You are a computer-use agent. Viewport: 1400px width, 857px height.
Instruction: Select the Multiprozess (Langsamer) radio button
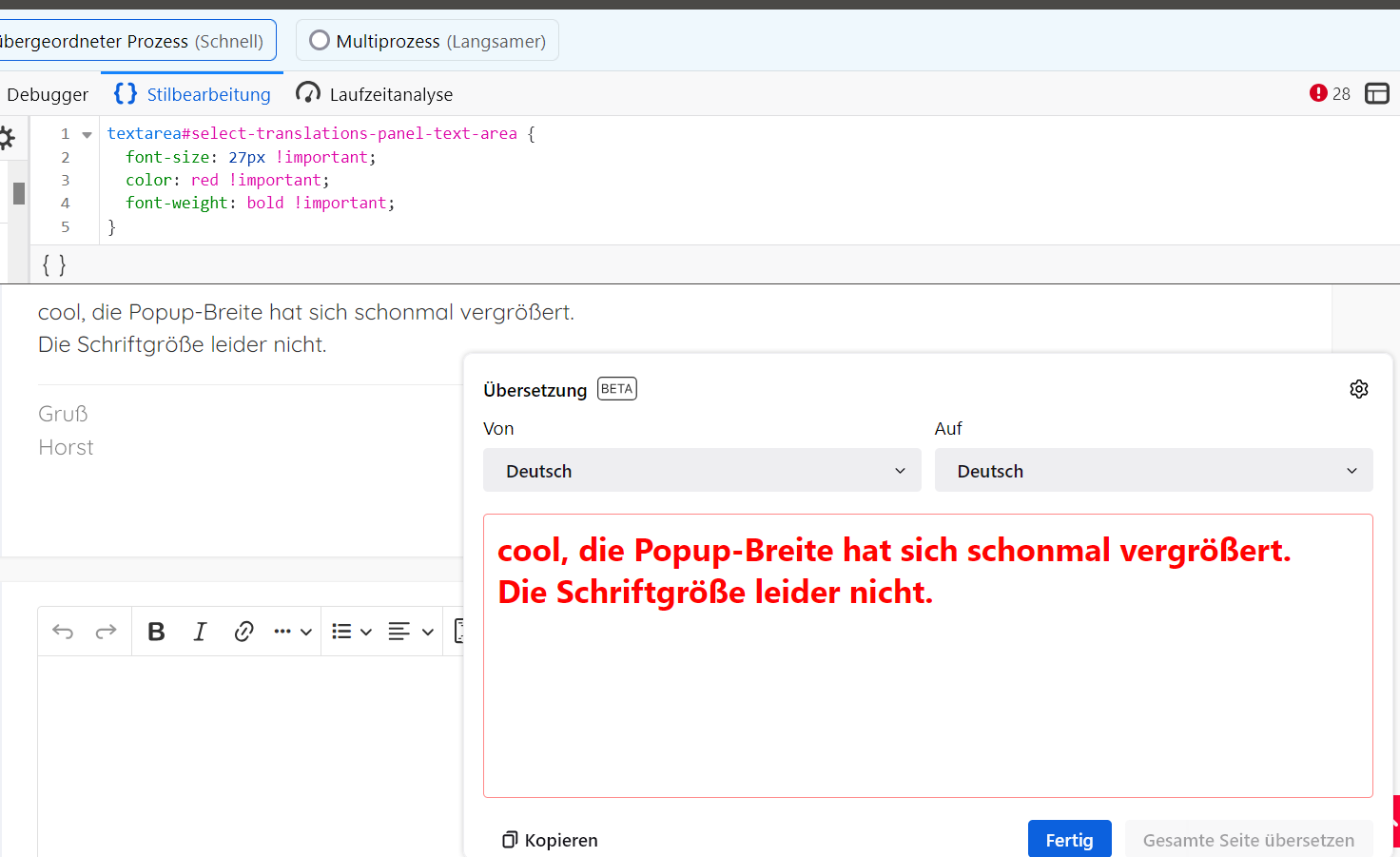click(x=320, y=41)
